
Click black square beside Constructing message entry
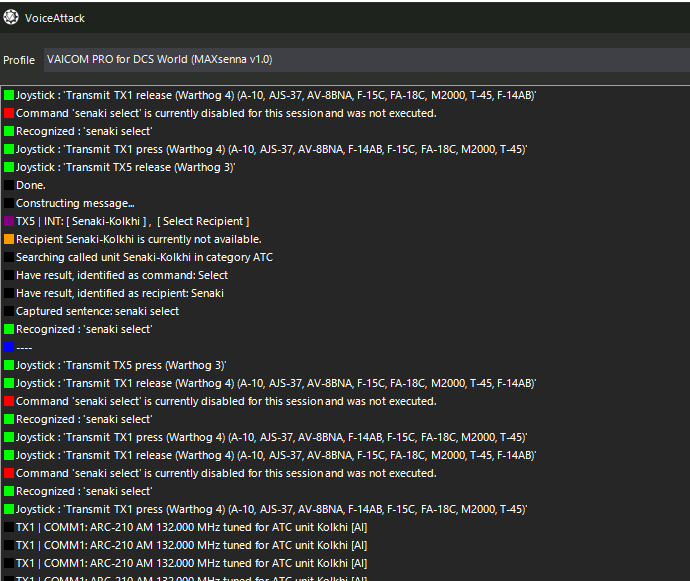pyautogui.click(x=8, y=203)
